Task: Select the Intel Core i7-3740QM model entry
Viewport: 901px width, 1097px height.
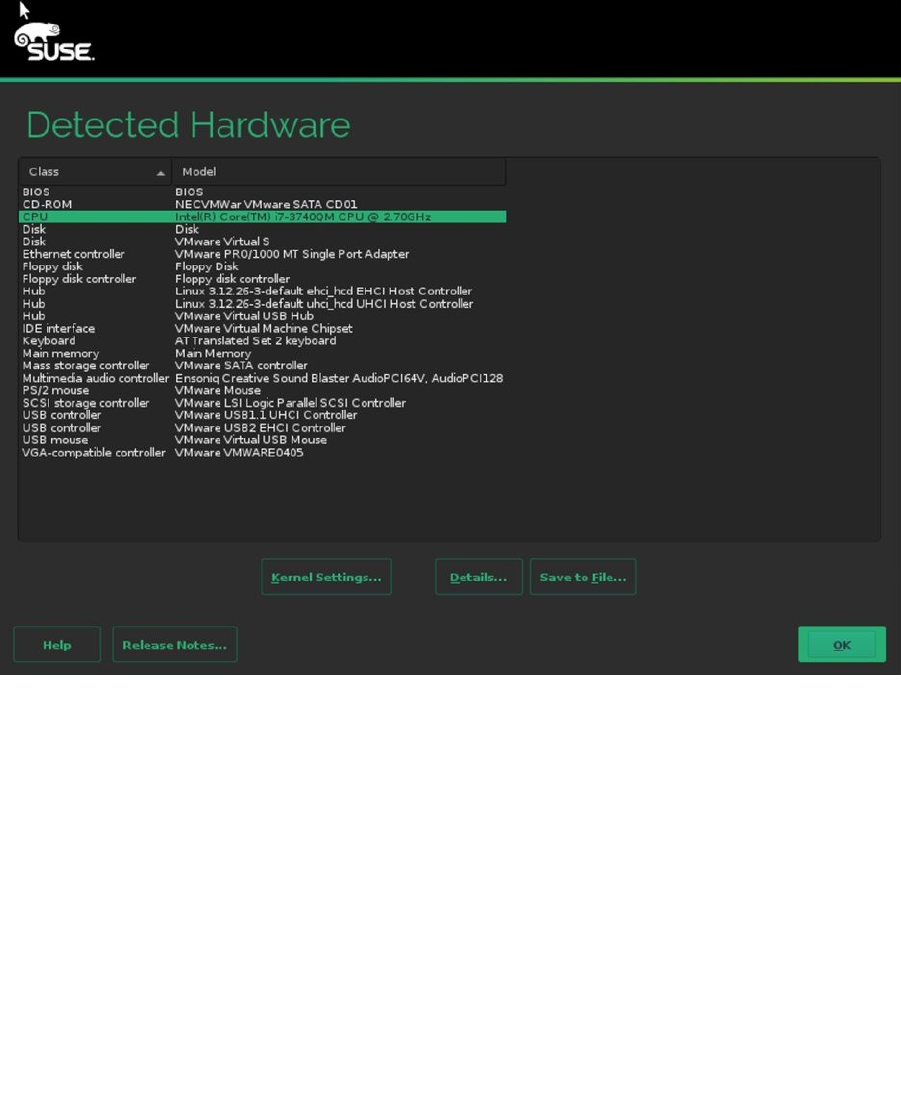Action: pos(303,217)
